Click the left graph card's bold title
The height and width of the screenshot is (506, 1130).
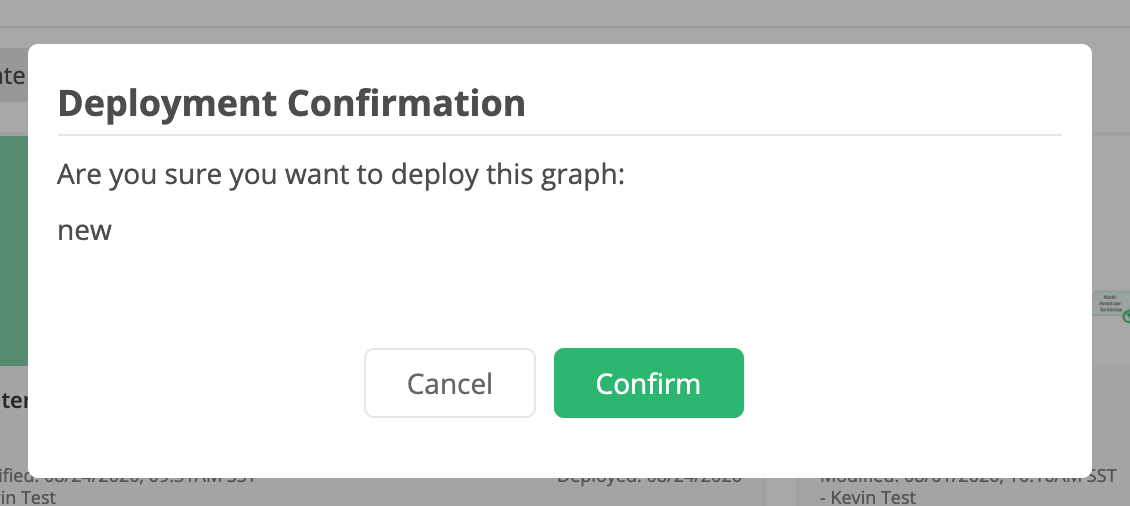[13, 401]
